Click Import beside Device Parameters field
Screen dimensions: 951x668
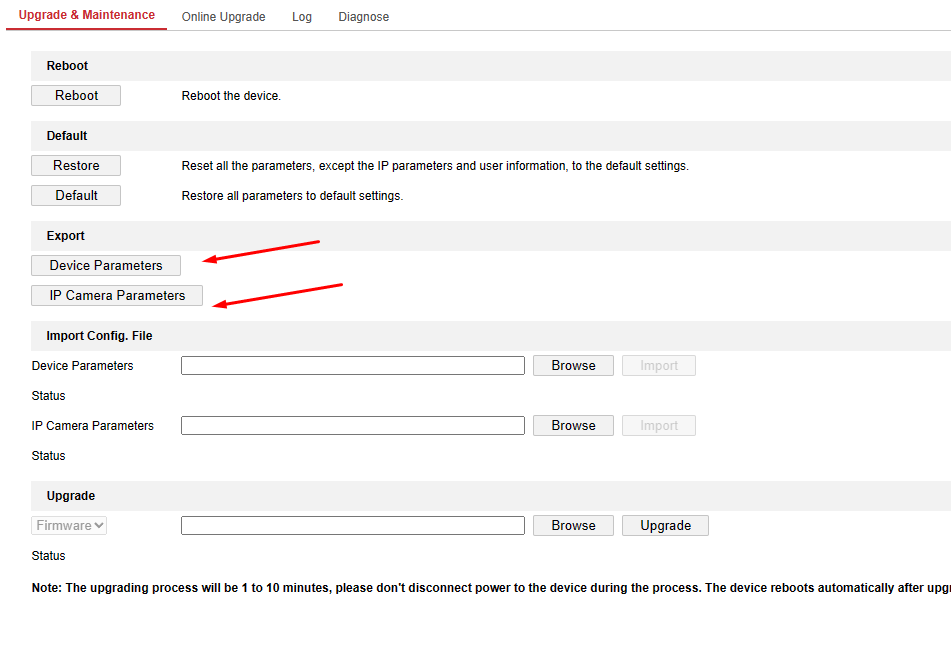coord(659,366)
